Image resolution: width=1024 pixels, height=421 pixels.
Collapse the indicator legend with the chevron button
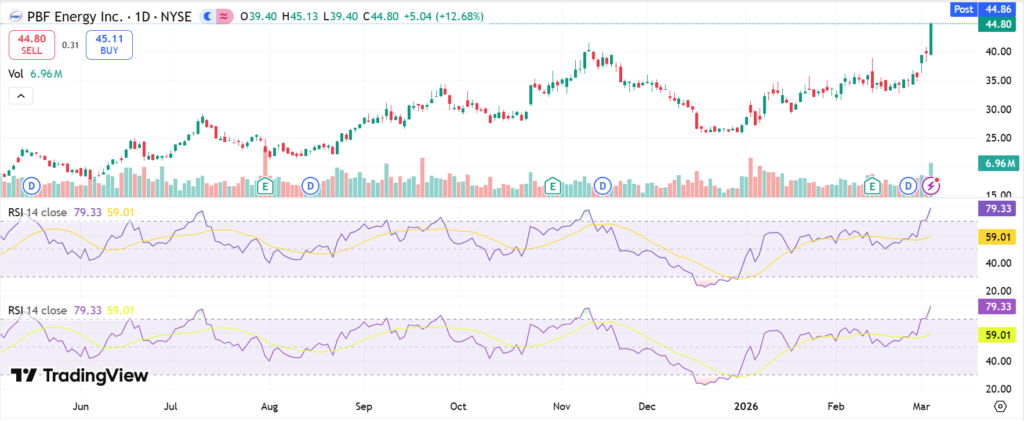(x=20, y=96)
